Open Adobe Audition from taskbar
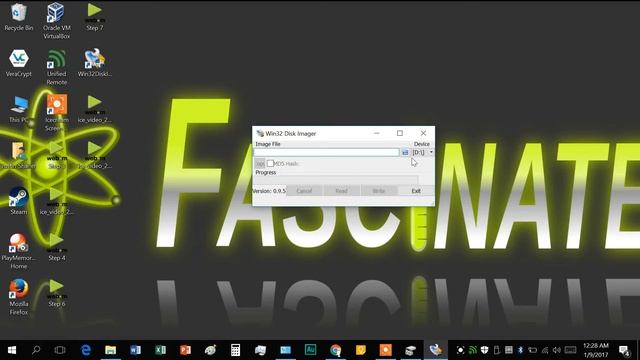The width and height of the screenshot is (640, 360). (310, 350)
